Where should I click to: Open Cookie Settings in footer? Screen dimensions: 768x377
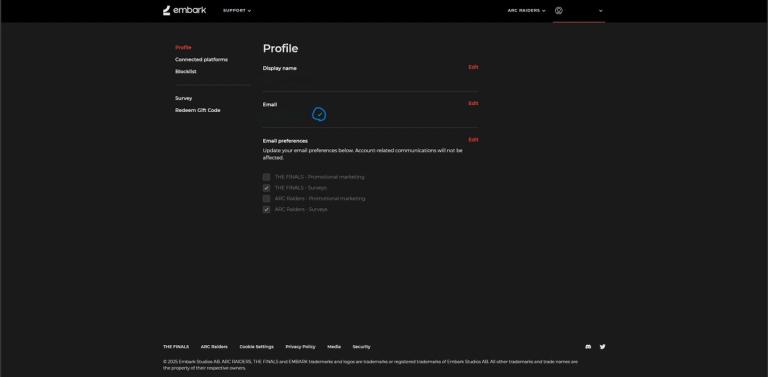pos(257,347)
